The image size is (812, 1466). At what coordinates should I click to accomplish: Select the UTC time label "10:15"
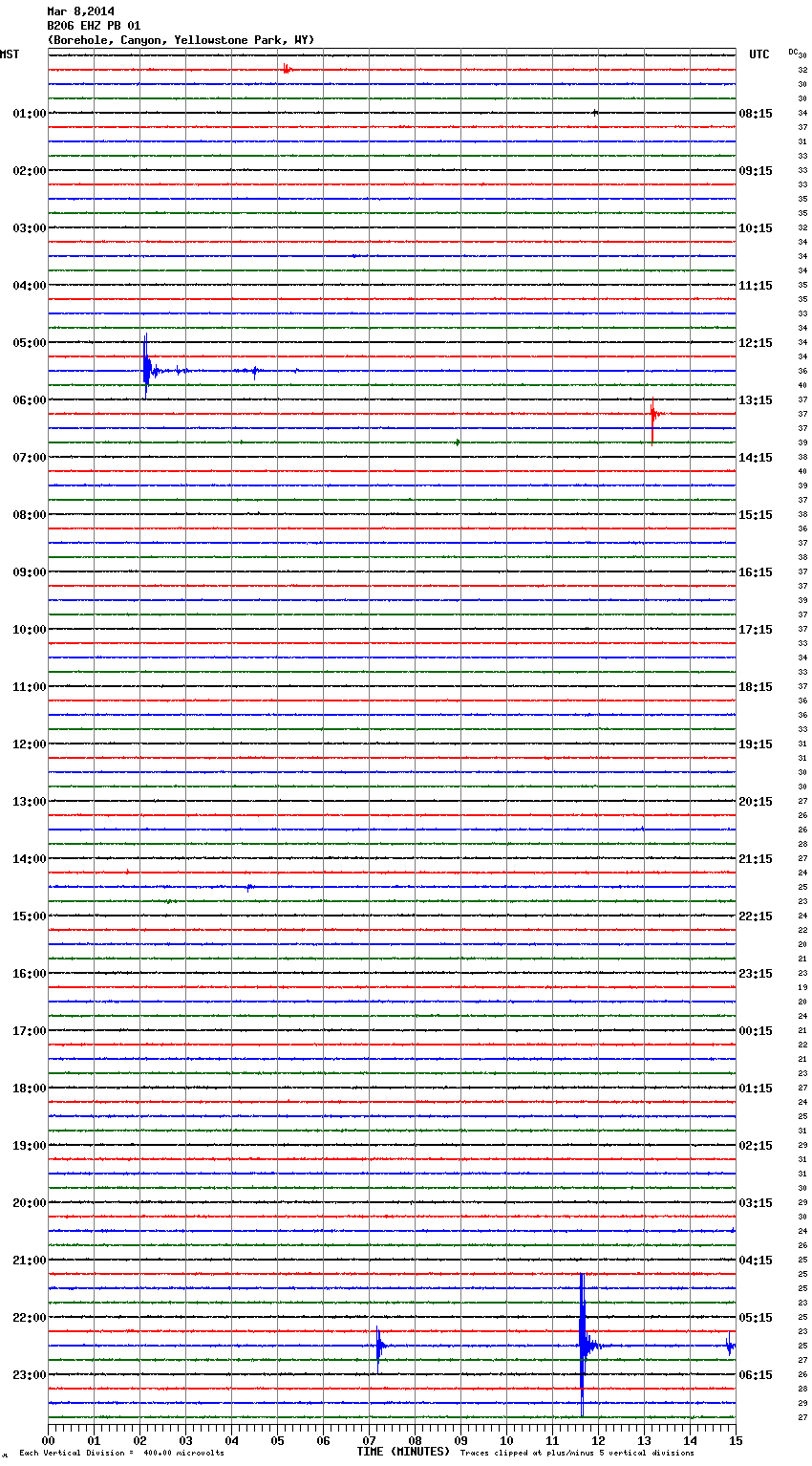click(756, 228)
